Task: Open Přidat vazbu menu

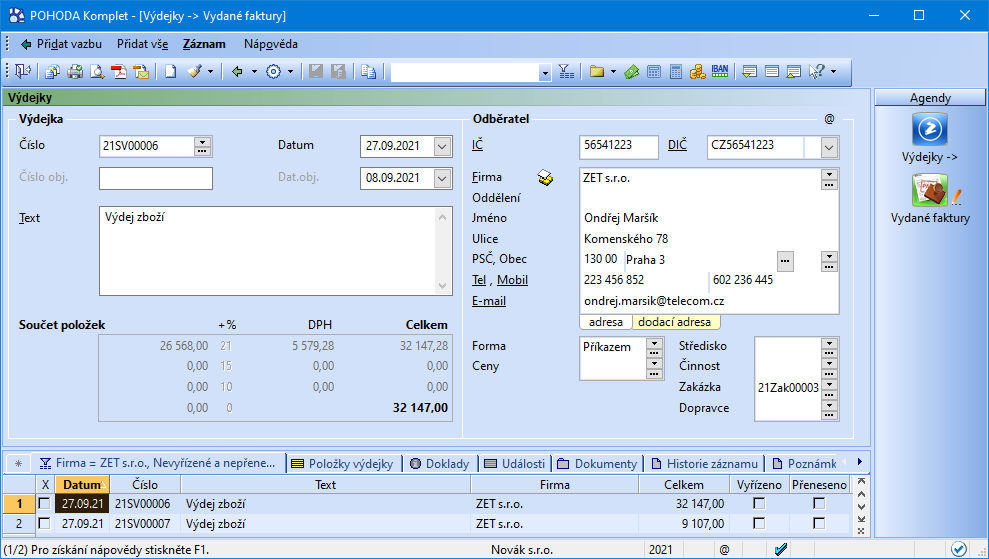Action: click(62, 44)
